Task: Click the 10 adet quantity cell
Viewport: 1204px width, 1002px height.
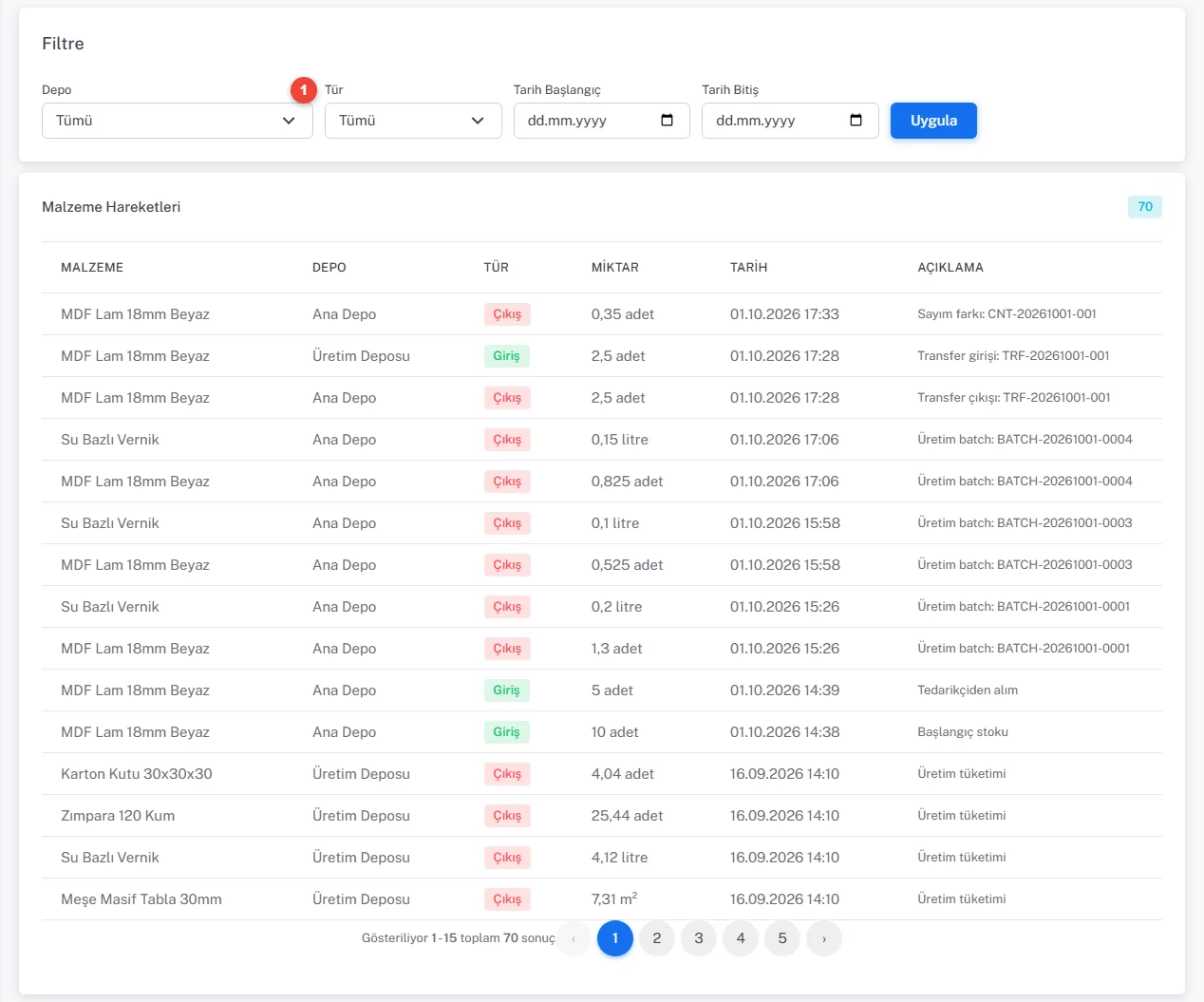Action: point(614,732)
